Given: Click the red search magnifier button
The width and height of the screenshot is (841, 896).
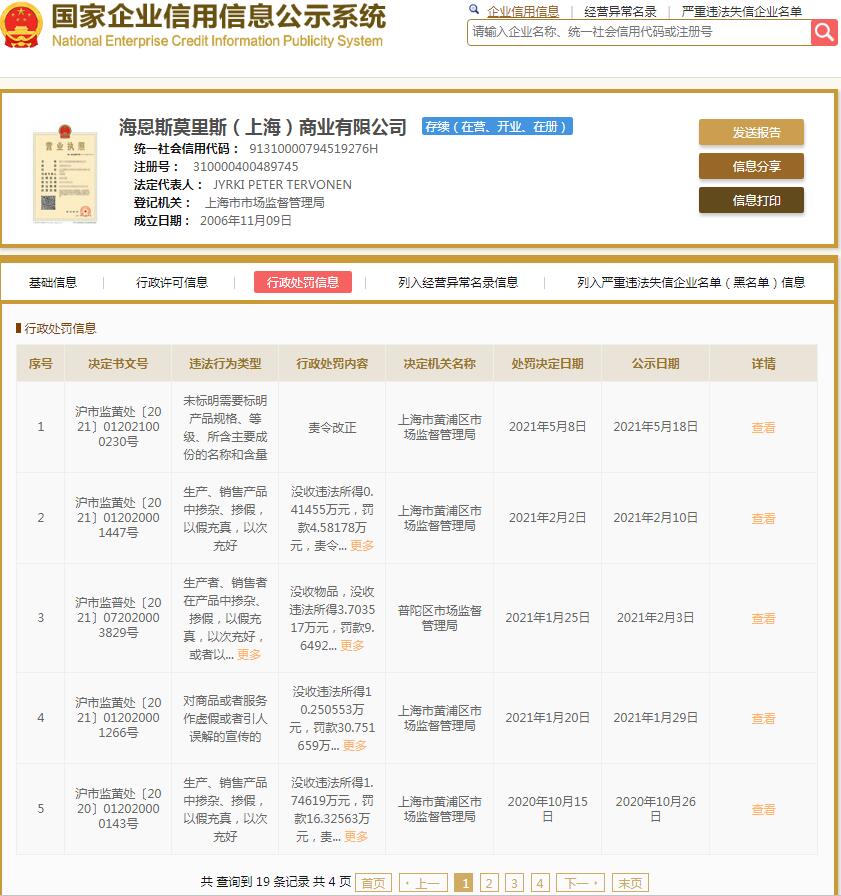Looking at the screenshot, I should pos(824,33).
